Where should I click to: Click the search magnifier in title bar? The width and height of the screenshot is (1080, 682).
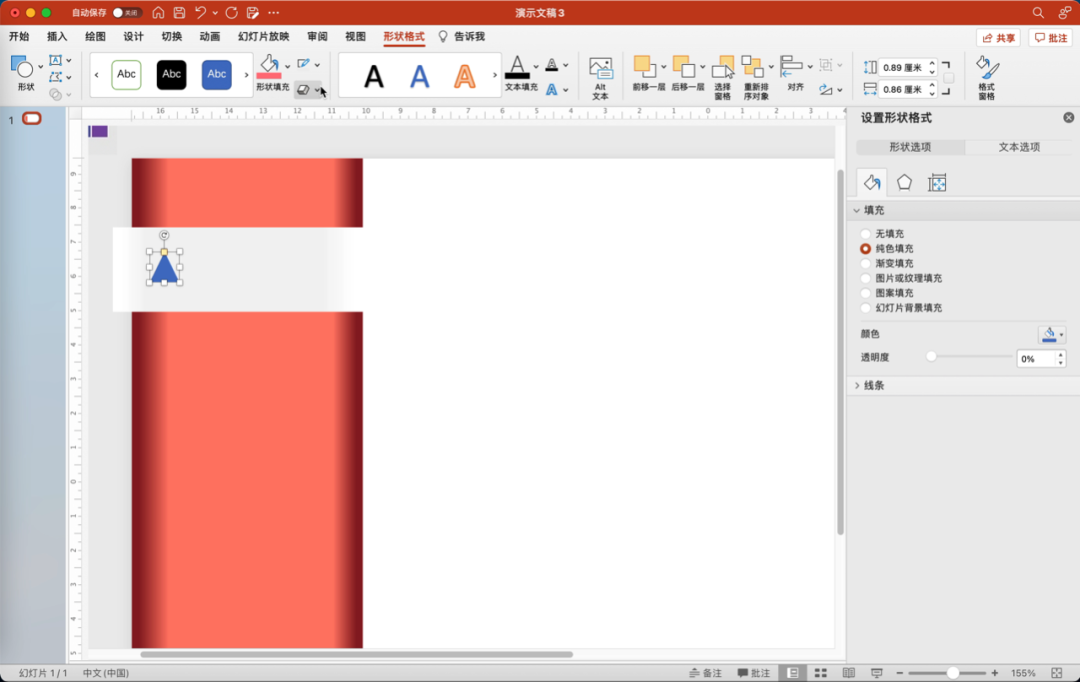click(x=1038, y=12)
